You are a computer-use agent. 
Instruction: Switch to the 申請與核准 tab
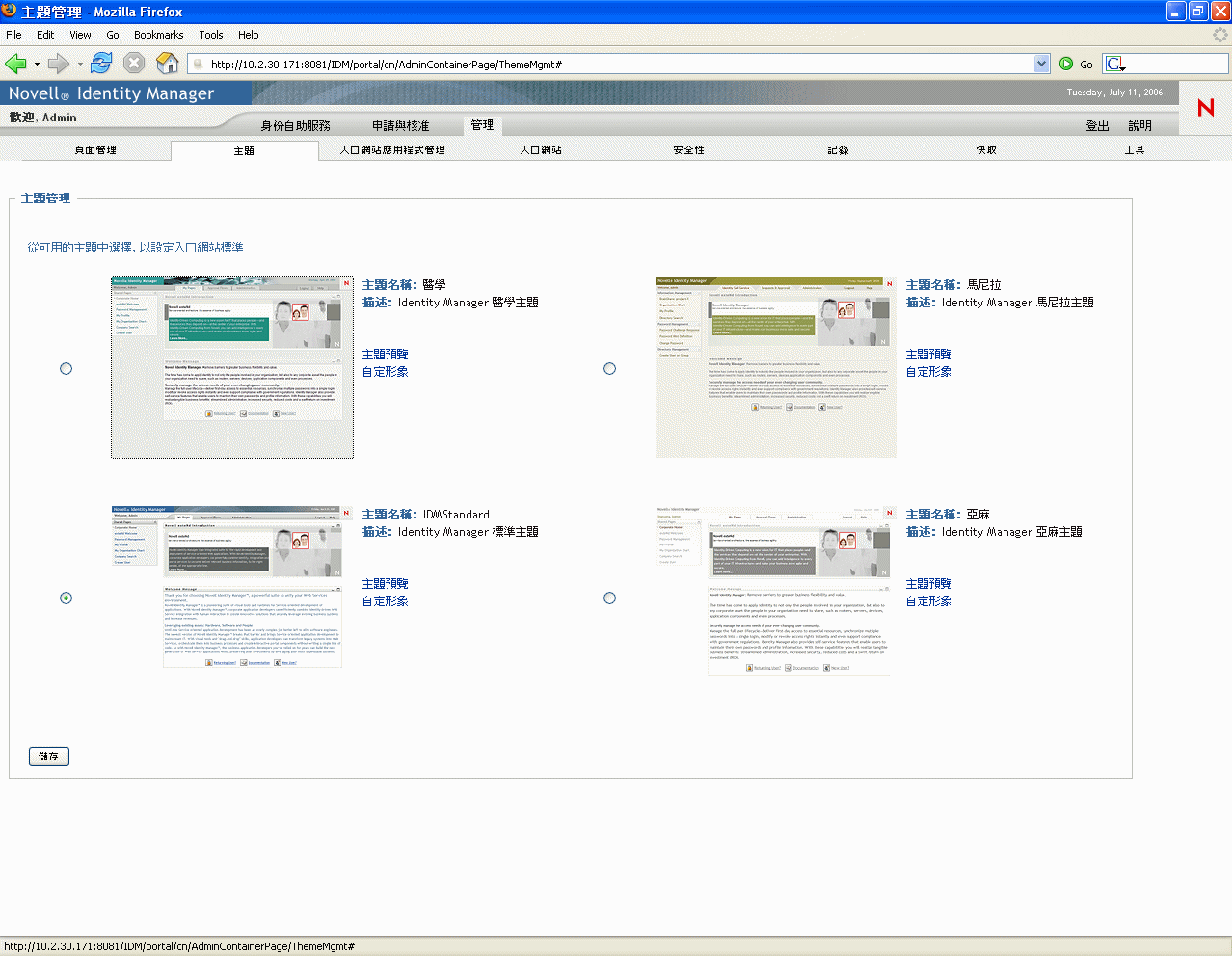pyautogui.click(x=401, y=125)
